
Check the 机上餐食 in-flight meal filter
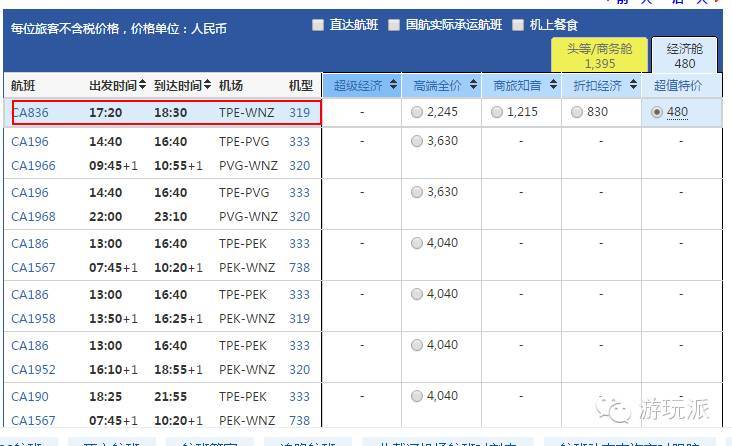click(x=518, y=25)
